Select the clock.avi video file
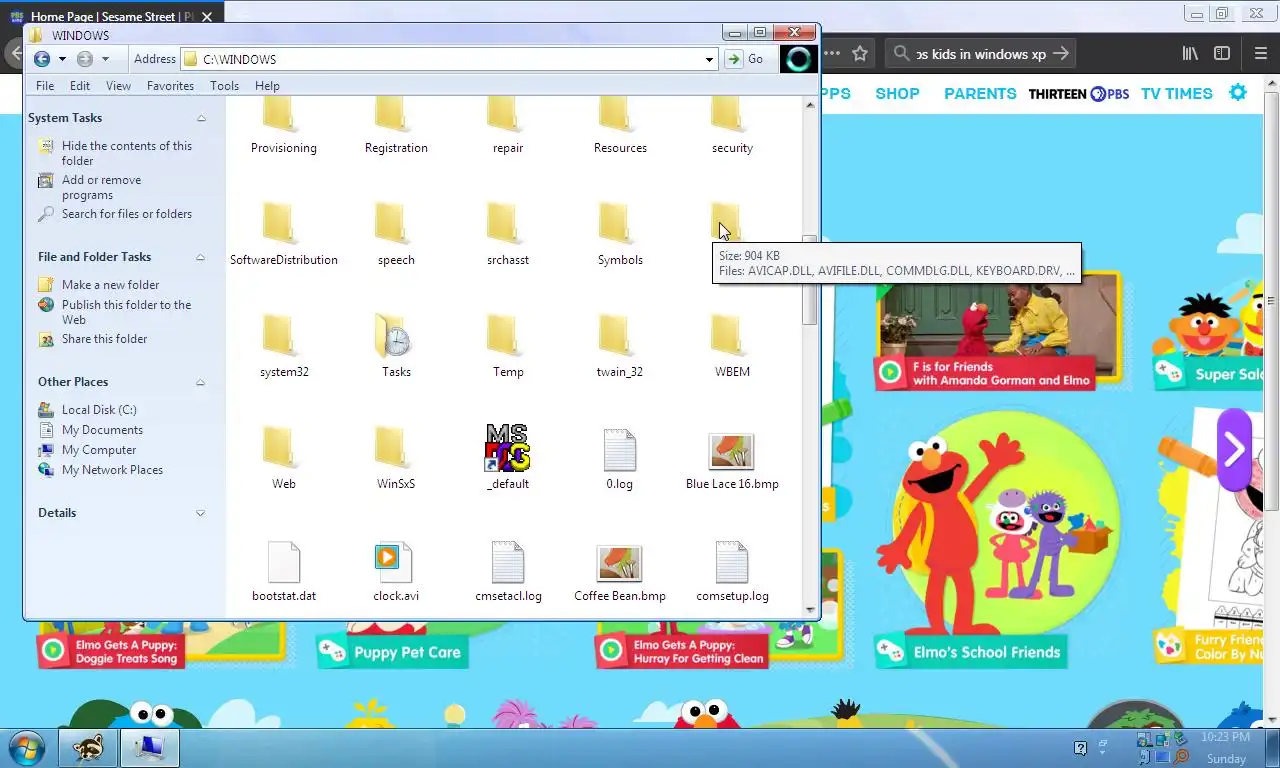Viewport: 1280px width, 768px height. pos(396,572)
